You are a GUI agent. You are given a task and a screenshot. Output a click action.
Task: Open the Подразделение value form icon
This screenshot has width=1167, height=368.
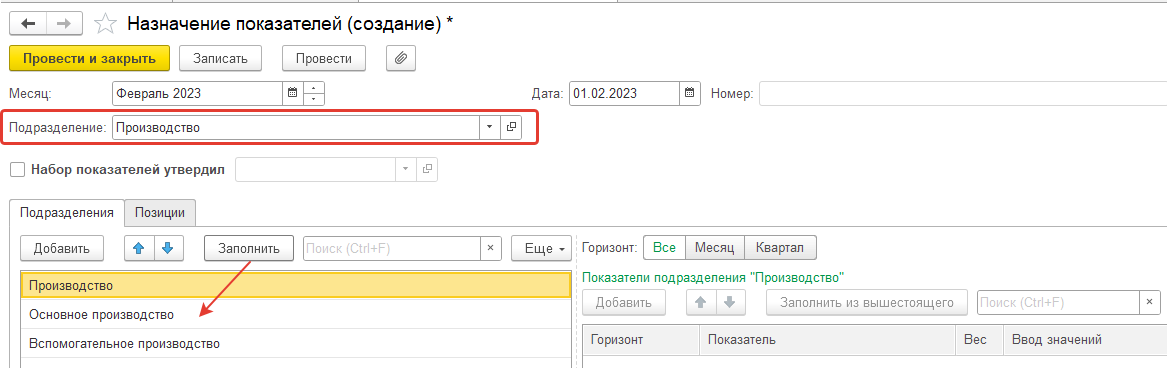pyautogui.click(x=511, y=127)
